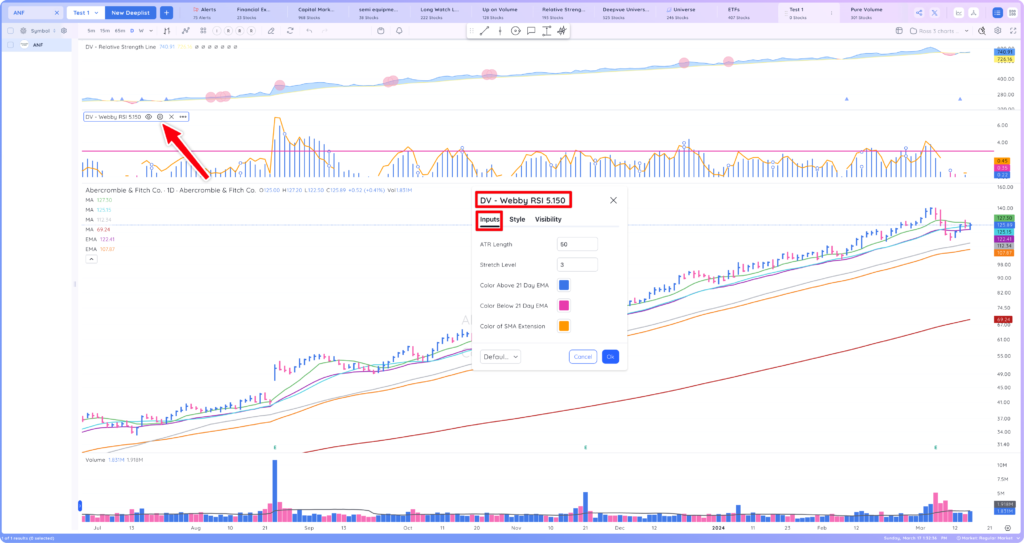Collapse the moving averages legend chevron
The image size is (1024, 543).
[x=91, y=259]
